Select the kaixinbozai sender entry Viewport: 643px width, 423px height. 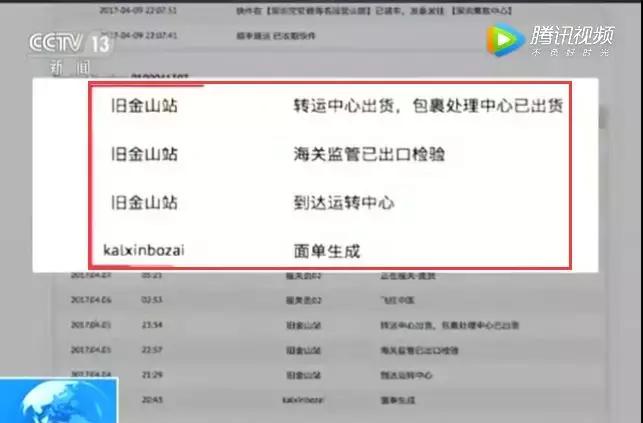pyautogui.click(x=144, y=250)
